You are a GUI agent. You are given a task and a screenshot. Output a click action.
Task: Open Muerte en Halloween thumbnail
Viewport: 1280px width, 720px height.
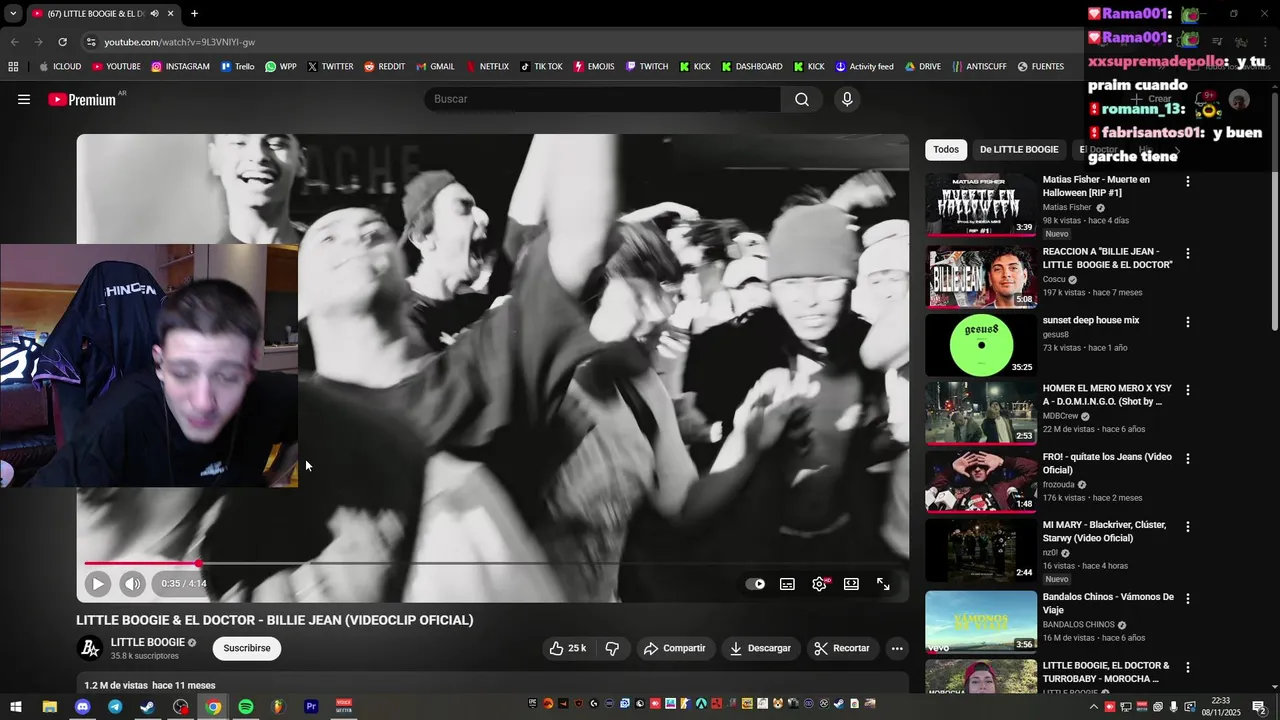coord(981,205)
